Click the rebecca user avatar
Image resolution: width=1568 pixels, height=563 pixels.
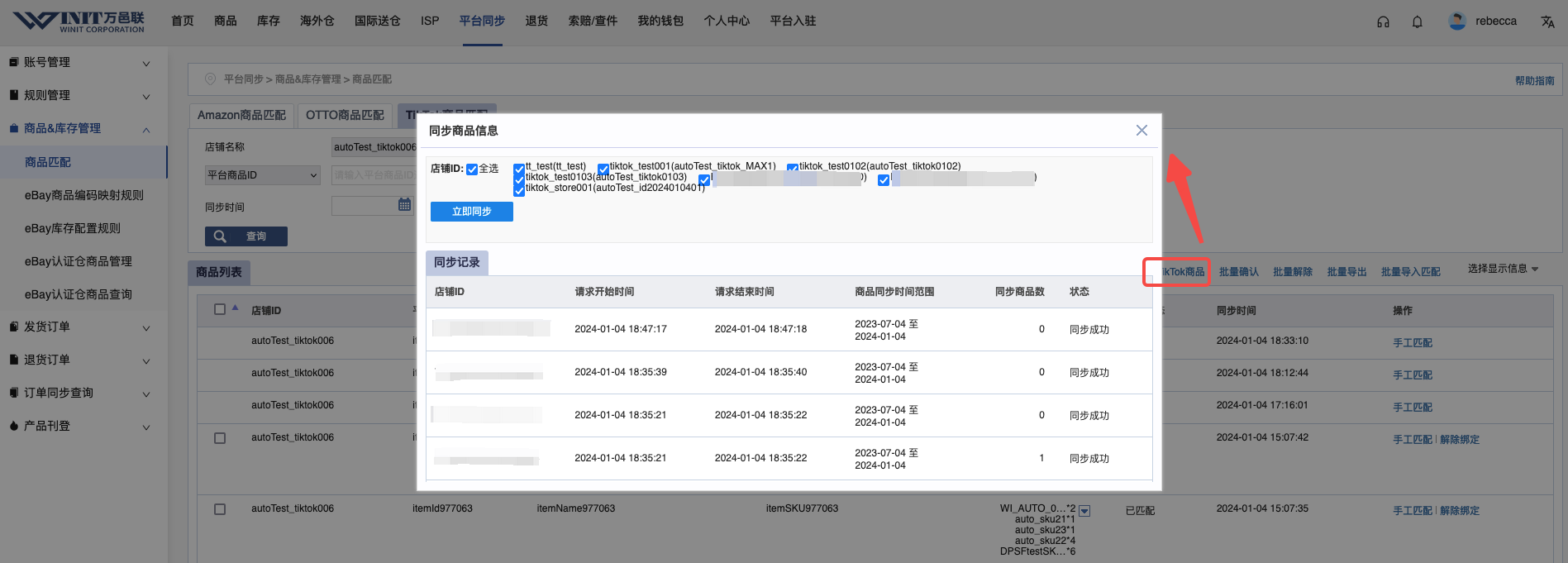[x=1457, y=21]
